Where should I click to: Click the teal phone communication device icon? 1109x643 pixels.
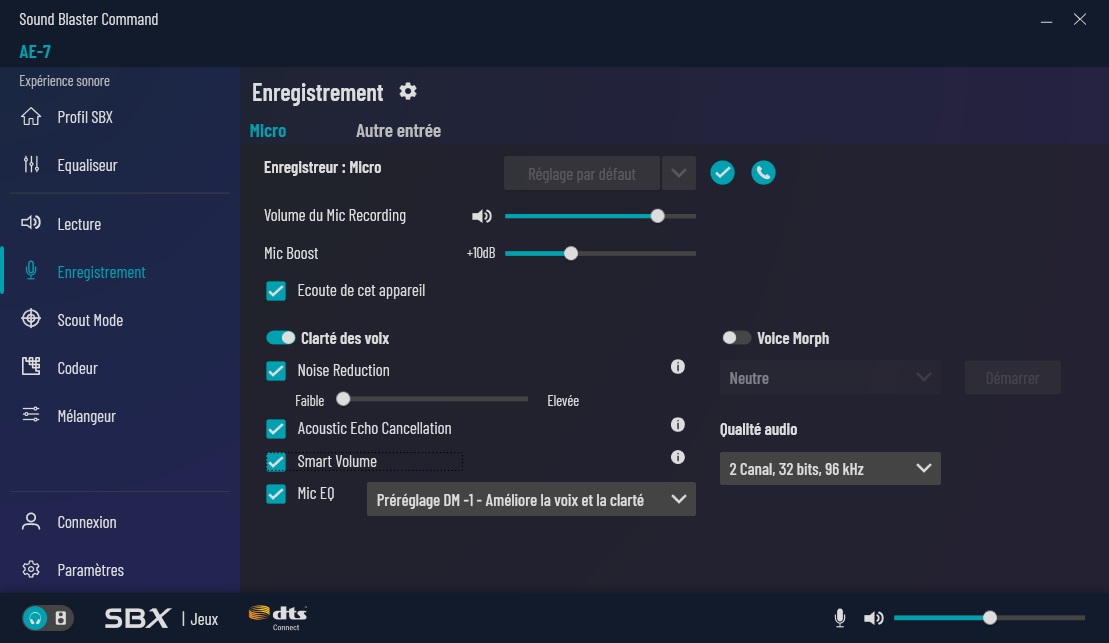pyautogui.click(x=763, y=173)
